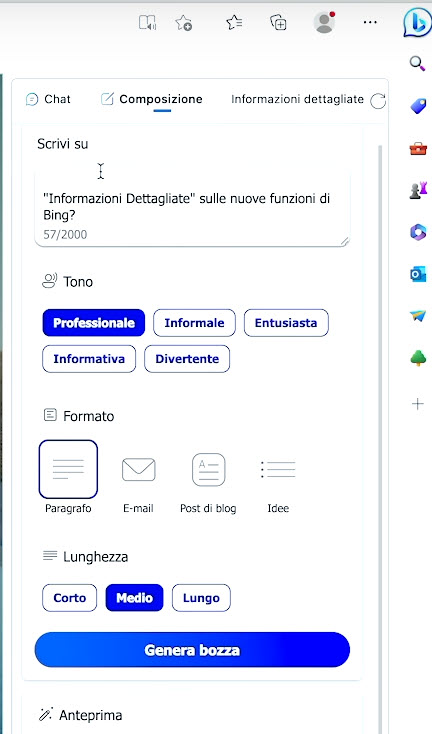The height and width of the screenshot is (734, 432).
Task: Open the Games chess pieces sidebar icon
Action: pos(418,190)
